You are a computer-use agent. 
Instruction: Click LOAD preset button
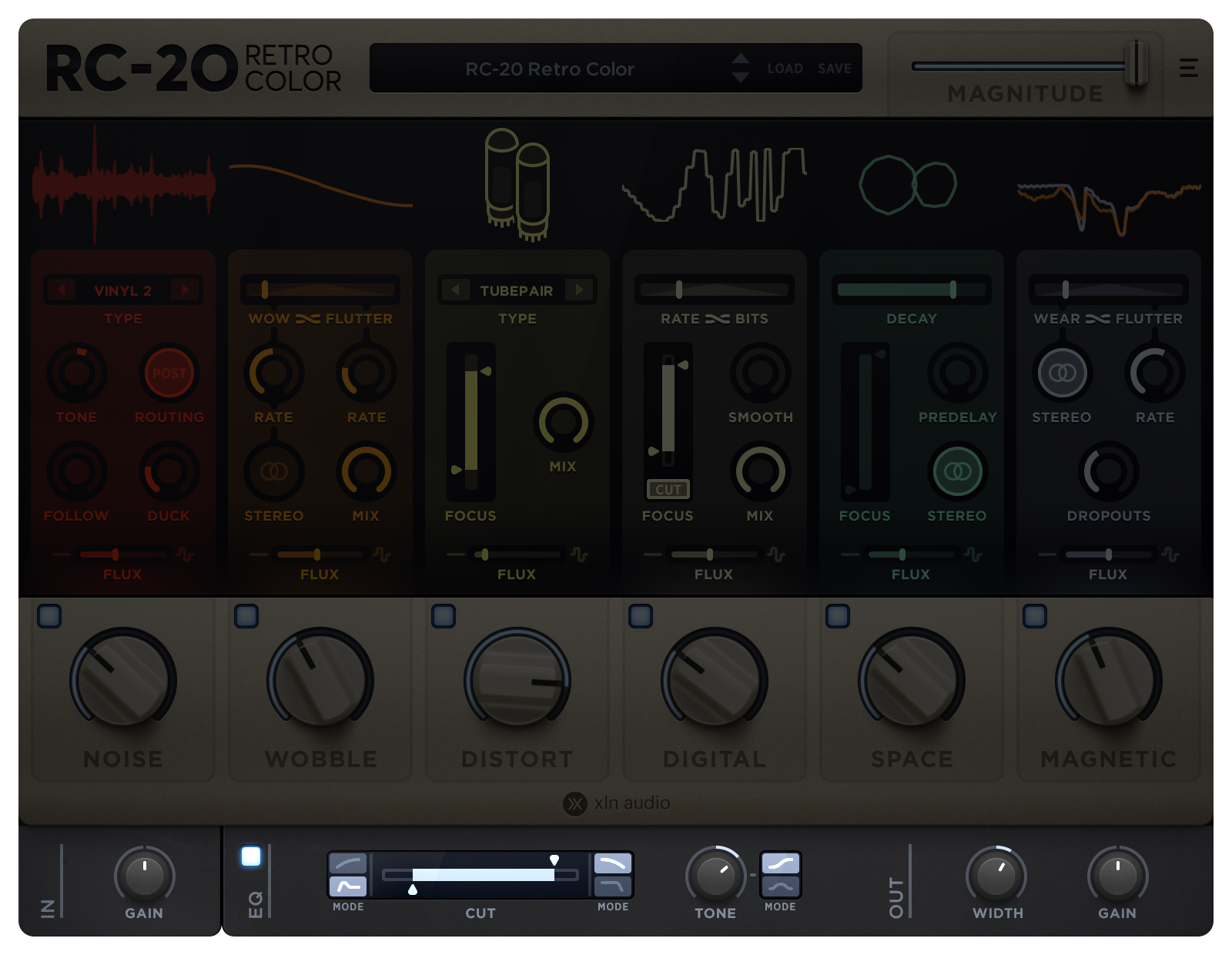pos(785,69)
